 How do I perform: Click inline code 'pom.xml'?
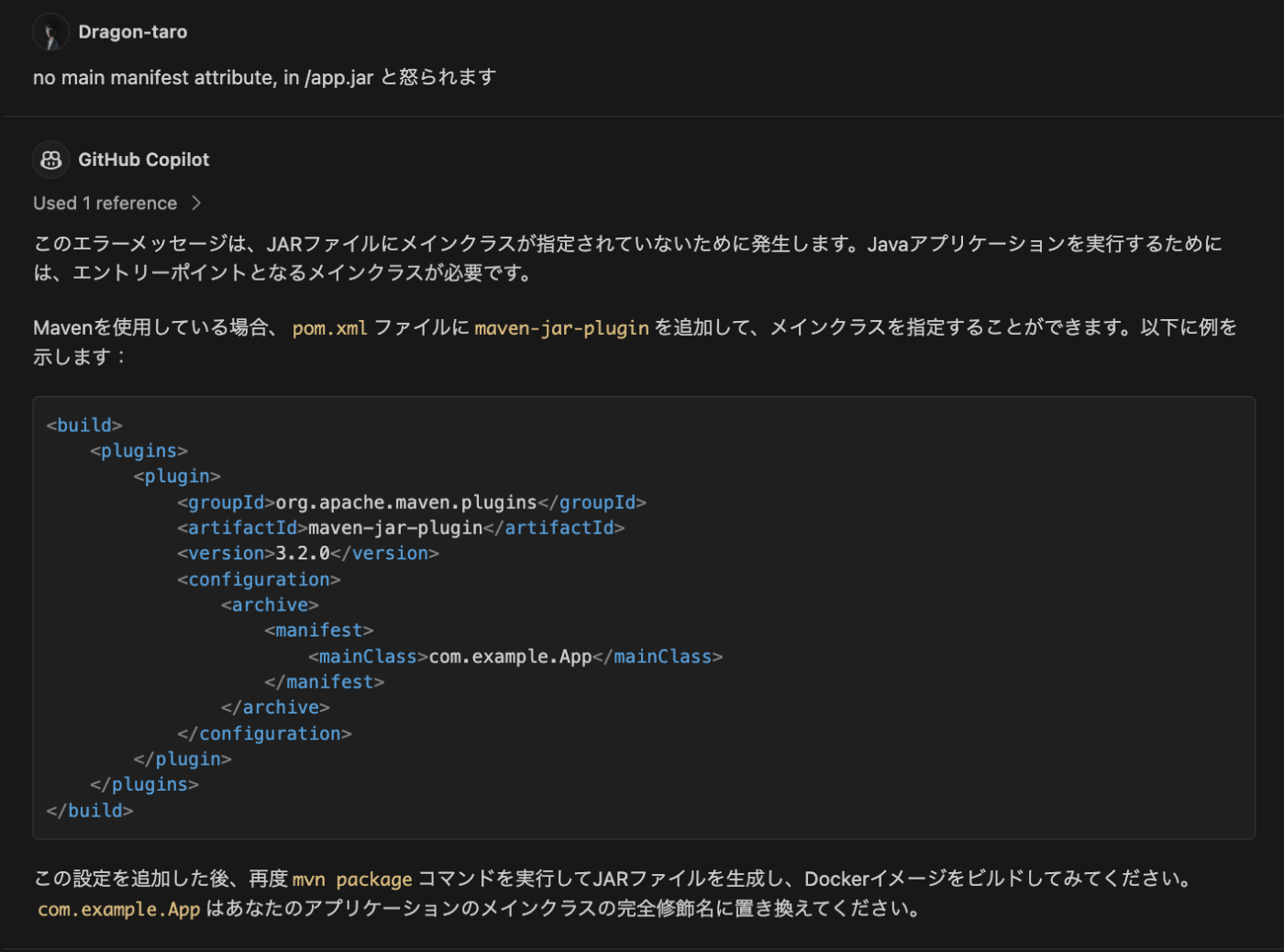coord(330,328)
